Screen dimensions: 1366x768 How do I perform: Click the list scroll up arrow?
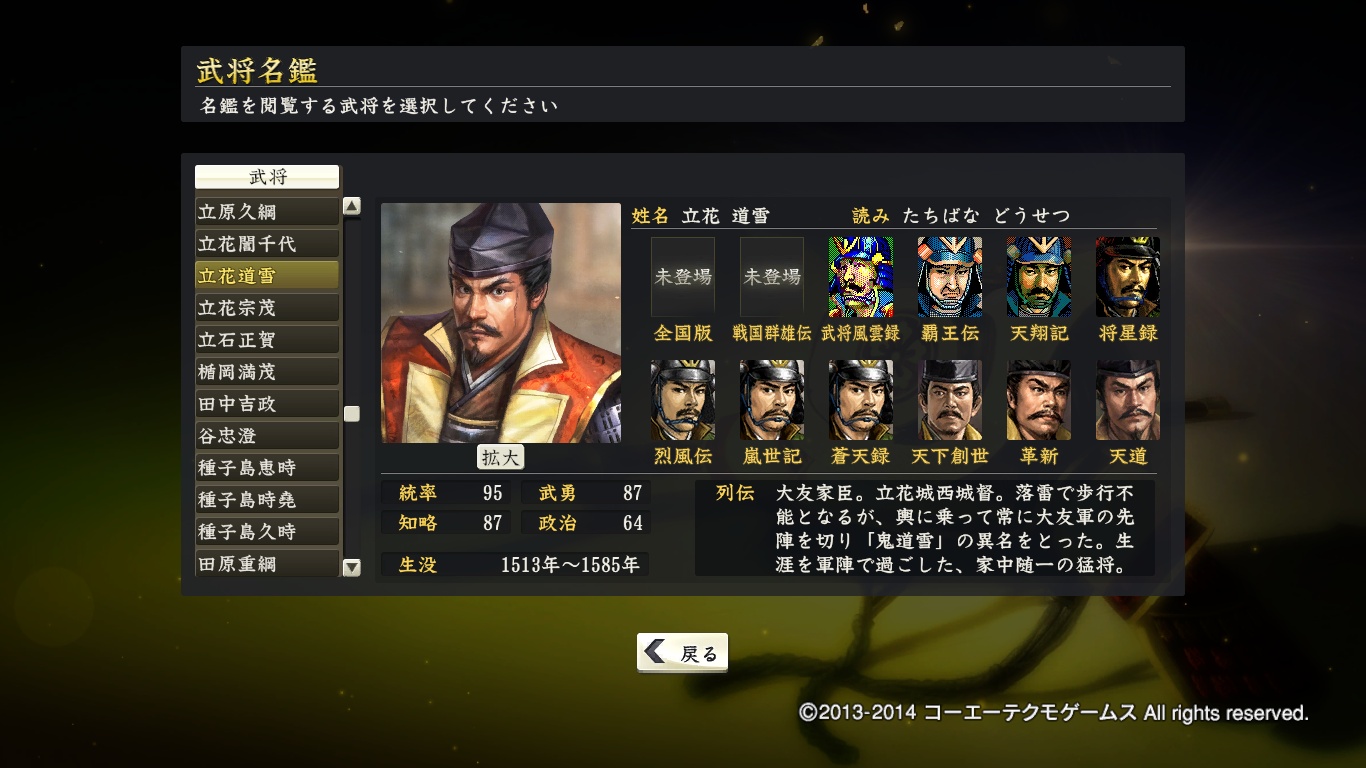[x=351, y=206]
